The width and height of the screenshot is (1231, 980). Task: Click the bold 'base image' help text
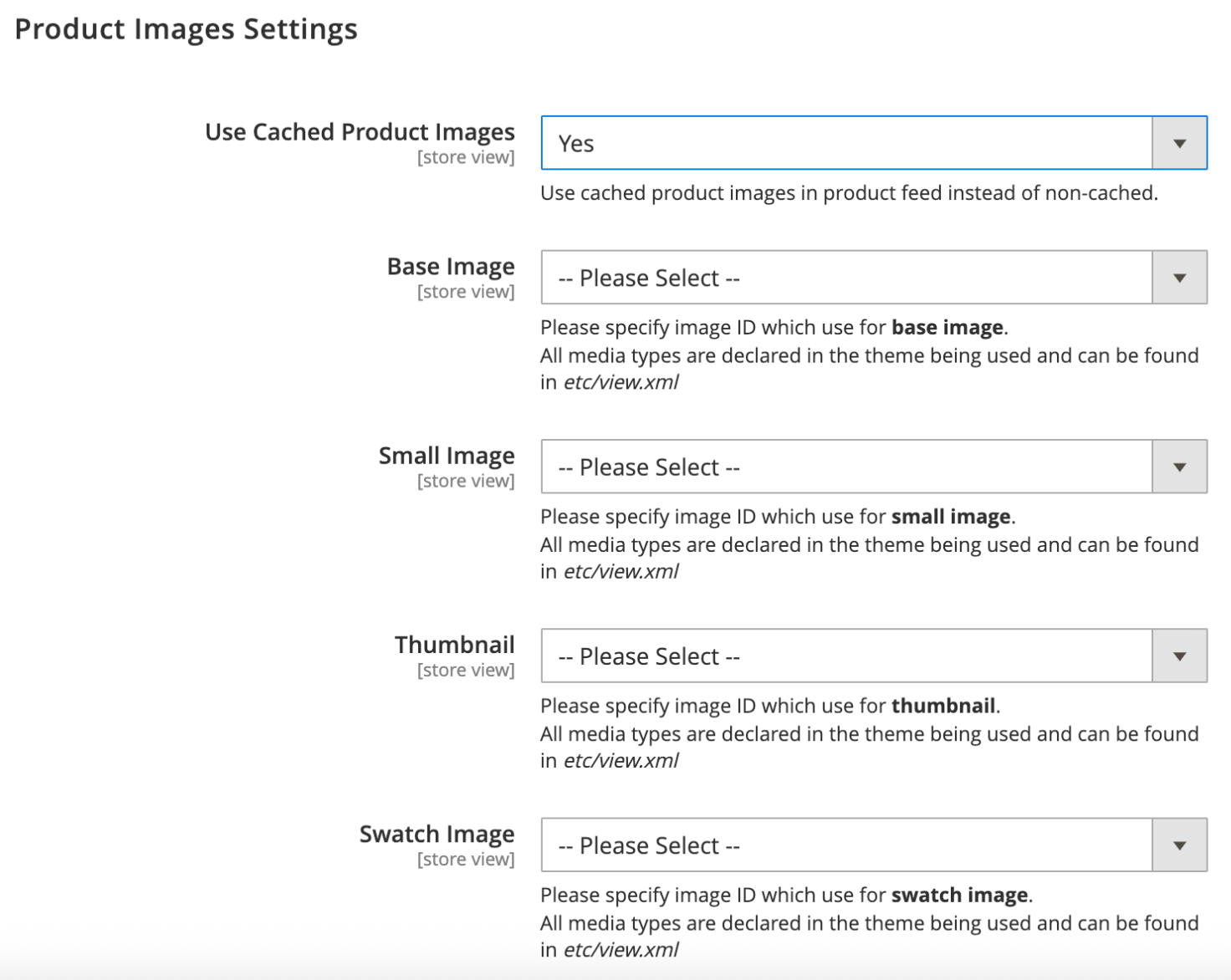(948, 328)
